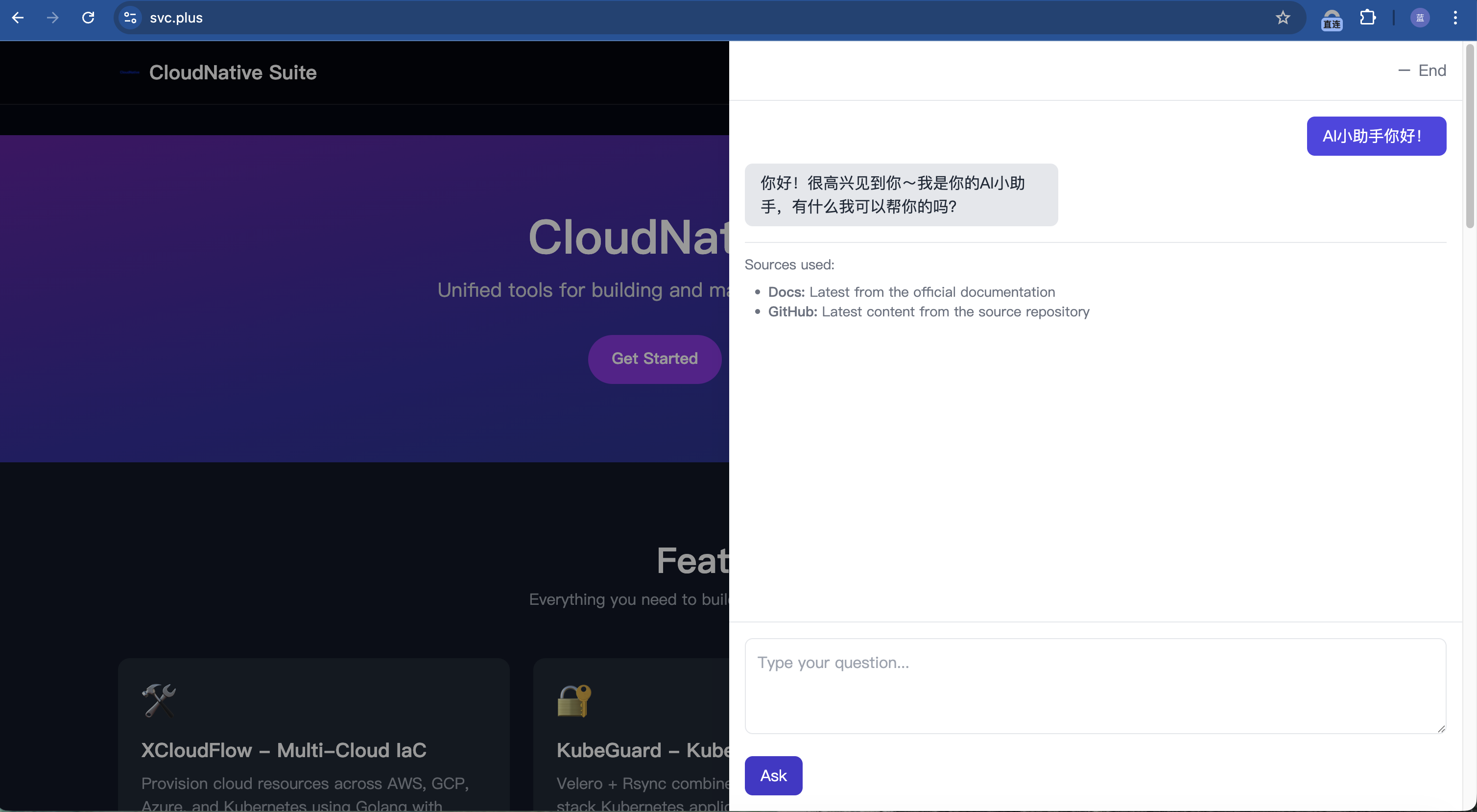Click the Unified tools for building tagline

(x=583, y=290)
